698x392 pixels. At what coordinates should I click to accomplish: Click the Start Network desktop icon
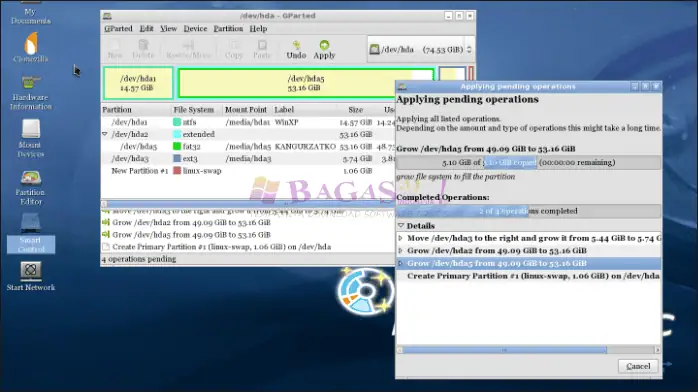(x=31, y=276)
